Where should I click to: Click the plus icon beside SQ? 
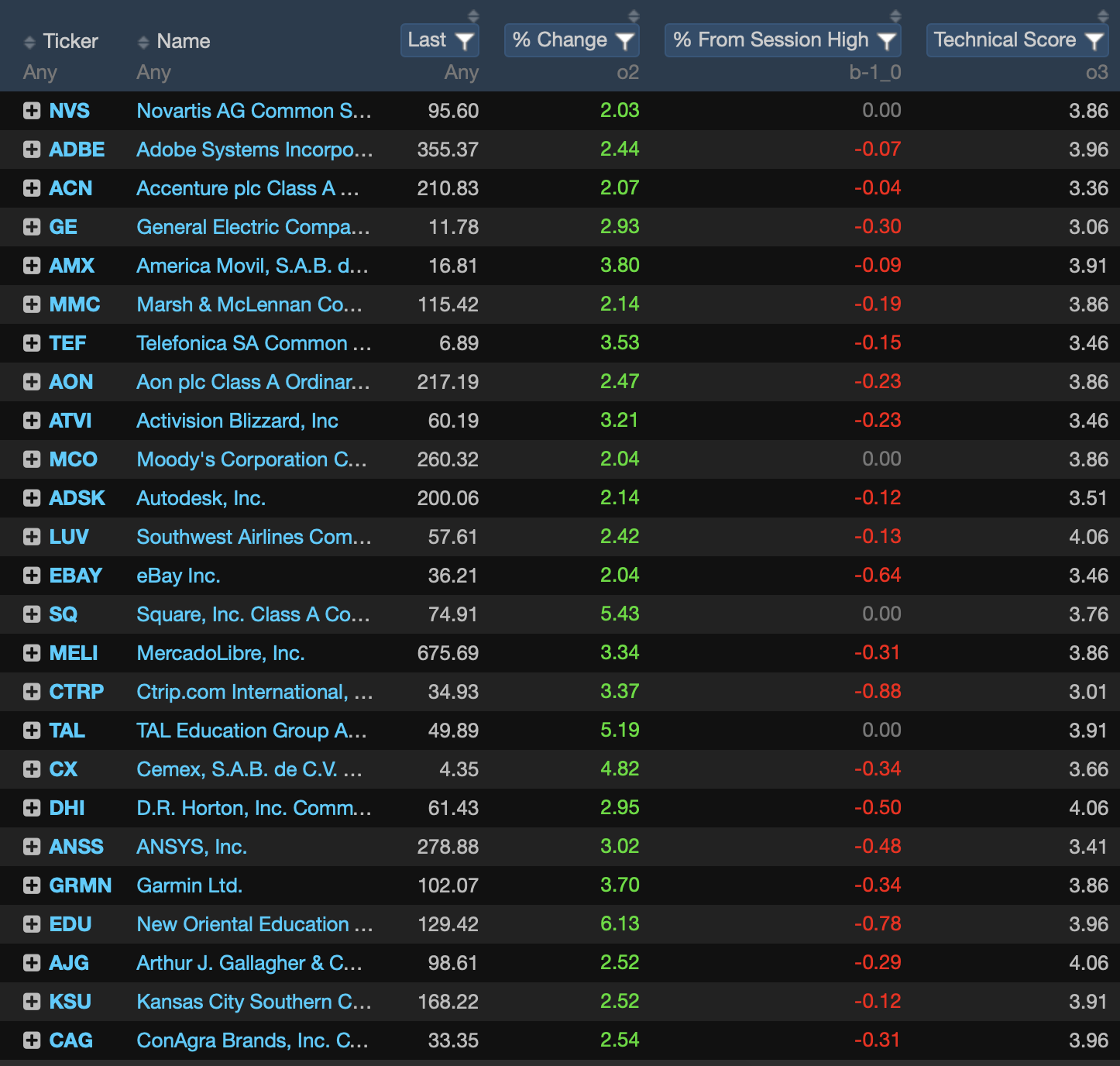[x=32, y=614]
